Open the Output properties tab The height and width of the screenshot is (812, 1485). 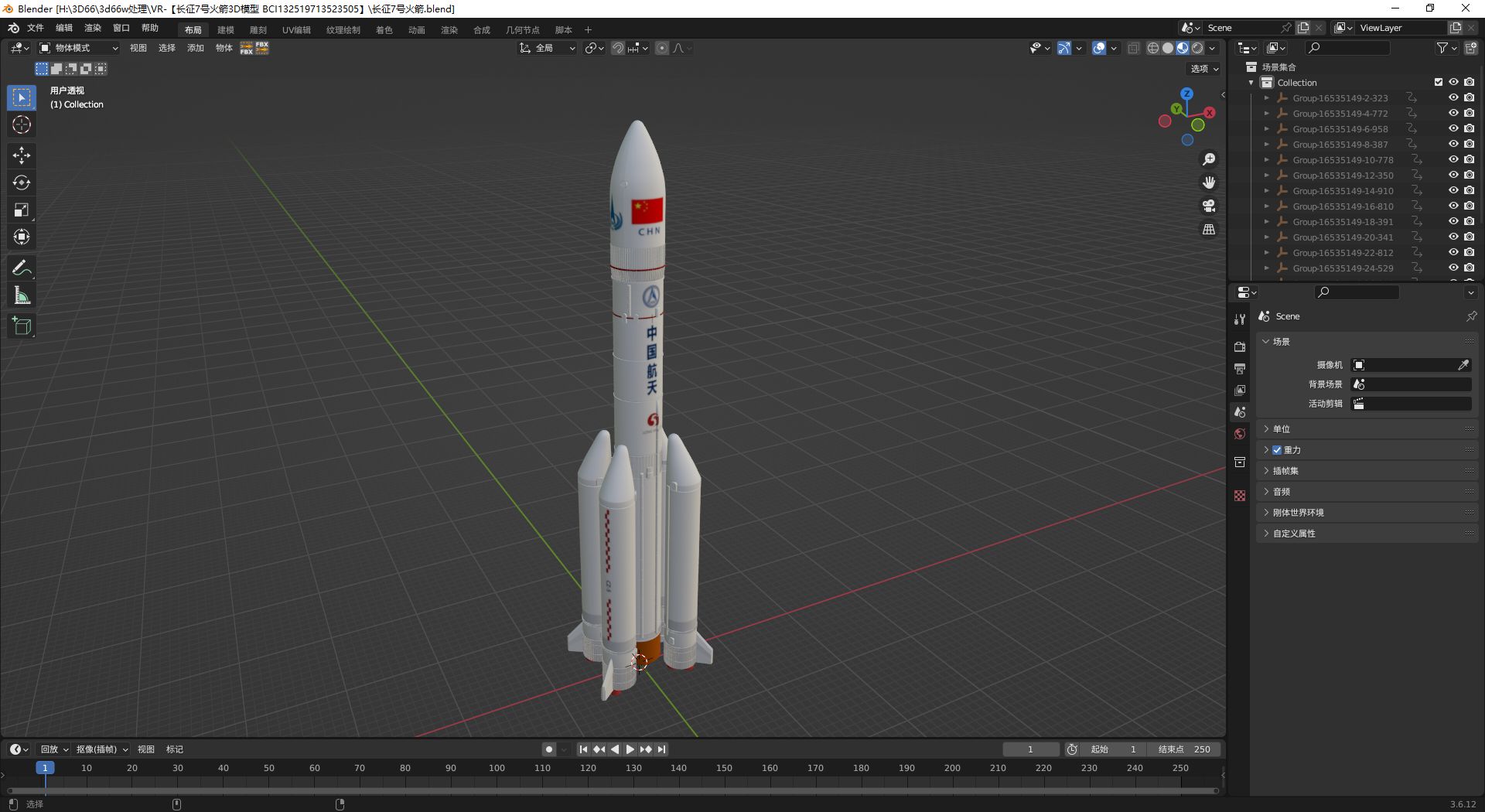click(1240, 369)
